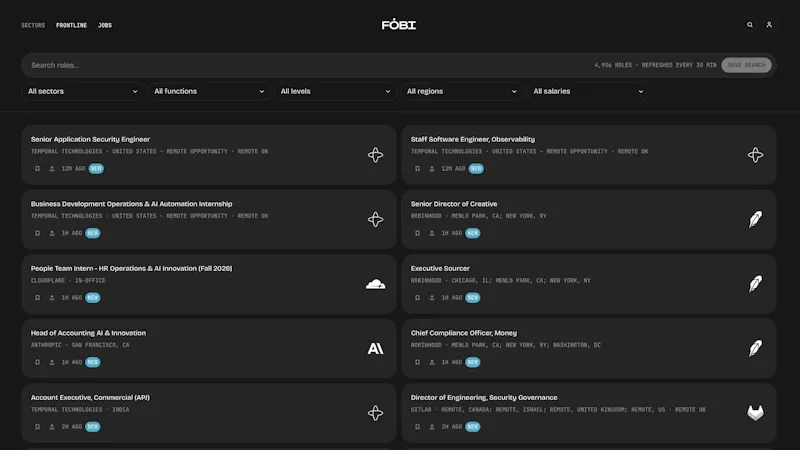Open Head of Accounting AI & Innovation title
This screenshot has width=800, height=450.
88,333
